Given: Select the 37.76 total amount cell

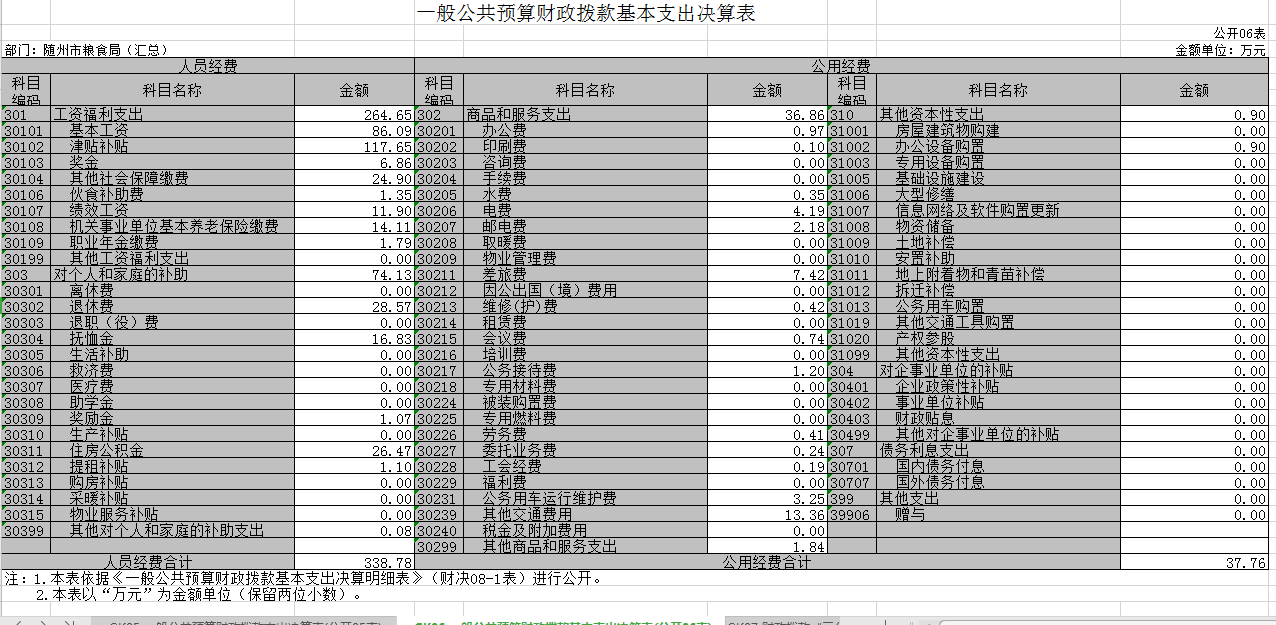Looking at the screenshot, I should [x=1195, y=563].
